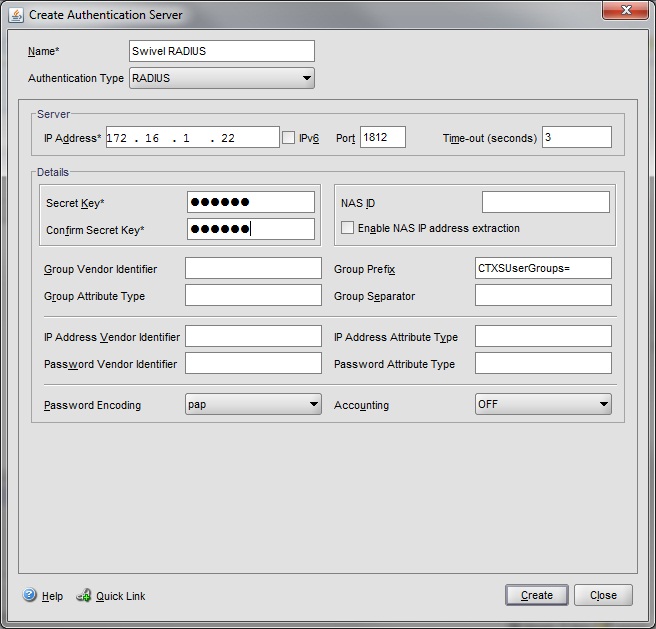
Task: Click the 'Authentication Type' label
Action: pyautogui.click(x=76, y=78)
